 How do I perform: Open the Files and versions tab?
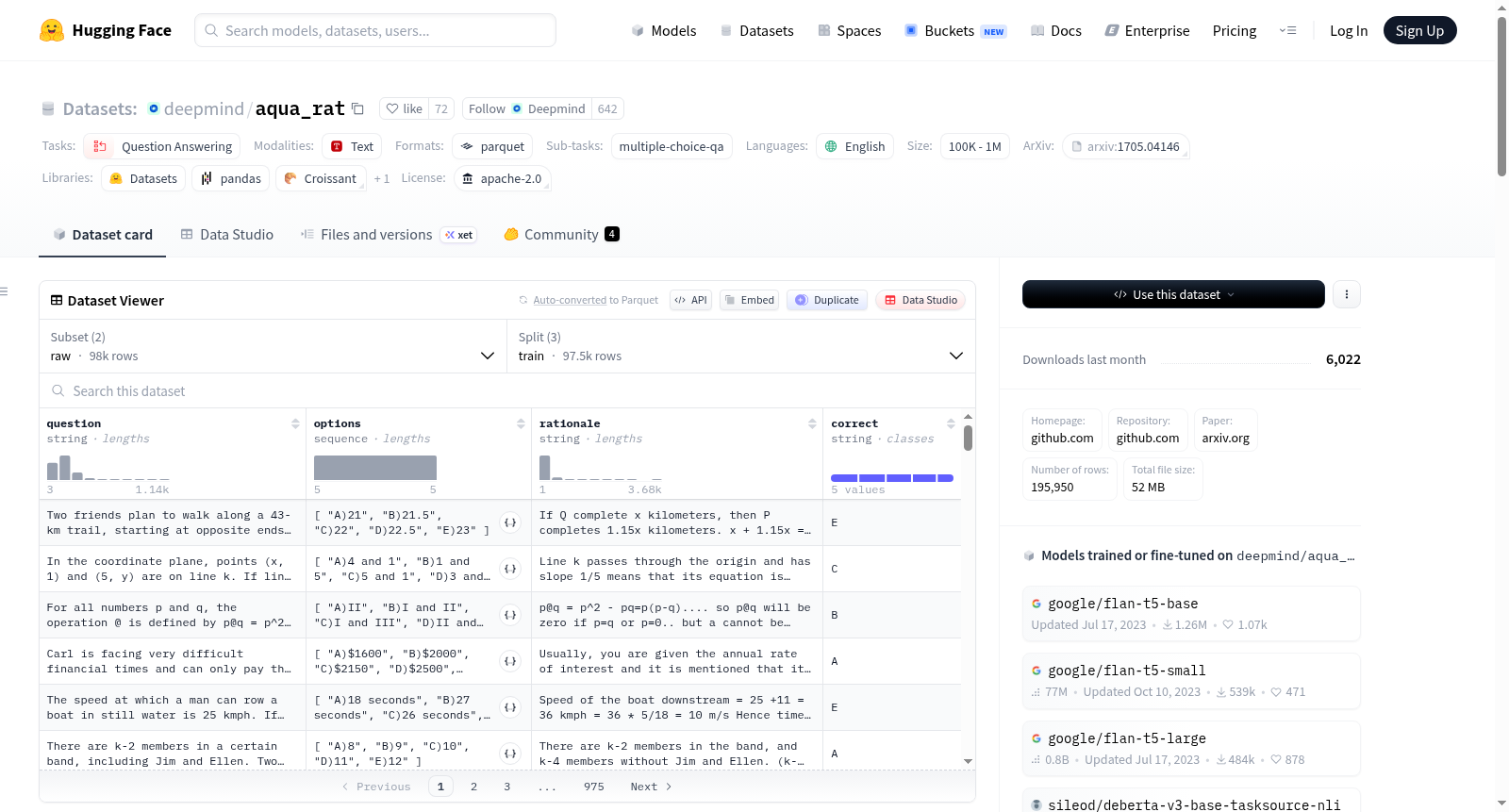point(389,235)
